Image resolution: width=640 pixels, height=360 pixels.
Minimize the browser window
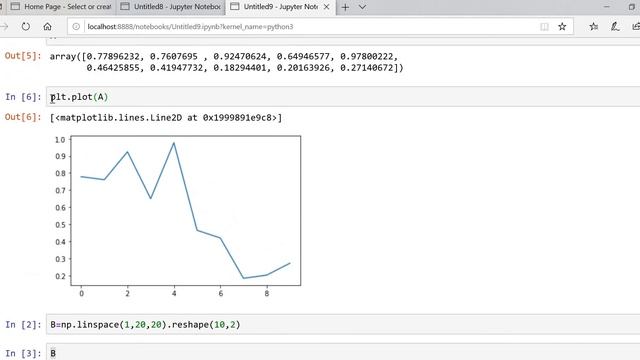pos(607,7)
